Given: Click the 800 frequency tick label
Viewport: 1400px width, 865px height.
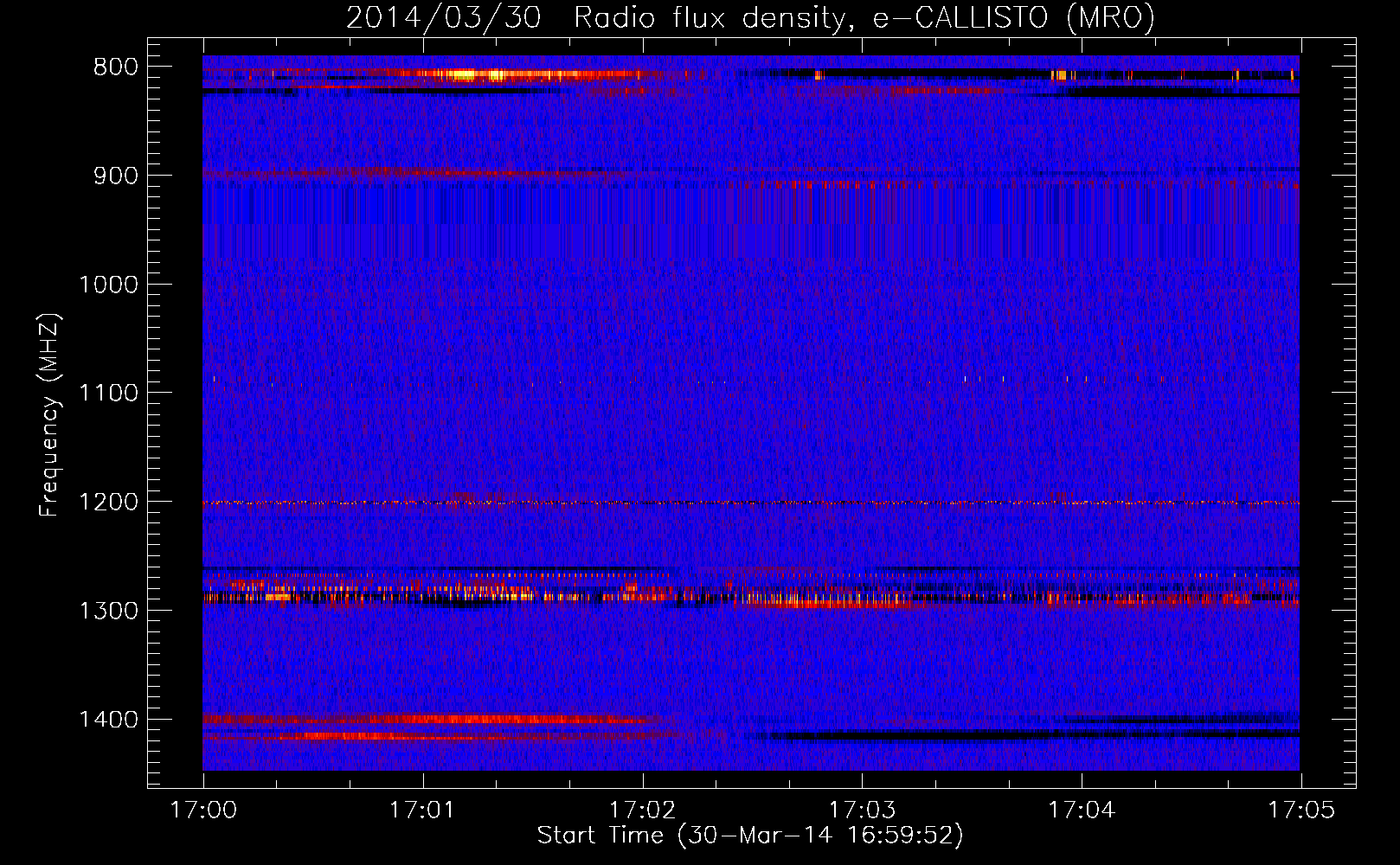Looking at the screenshot, I should coord(116,67).
